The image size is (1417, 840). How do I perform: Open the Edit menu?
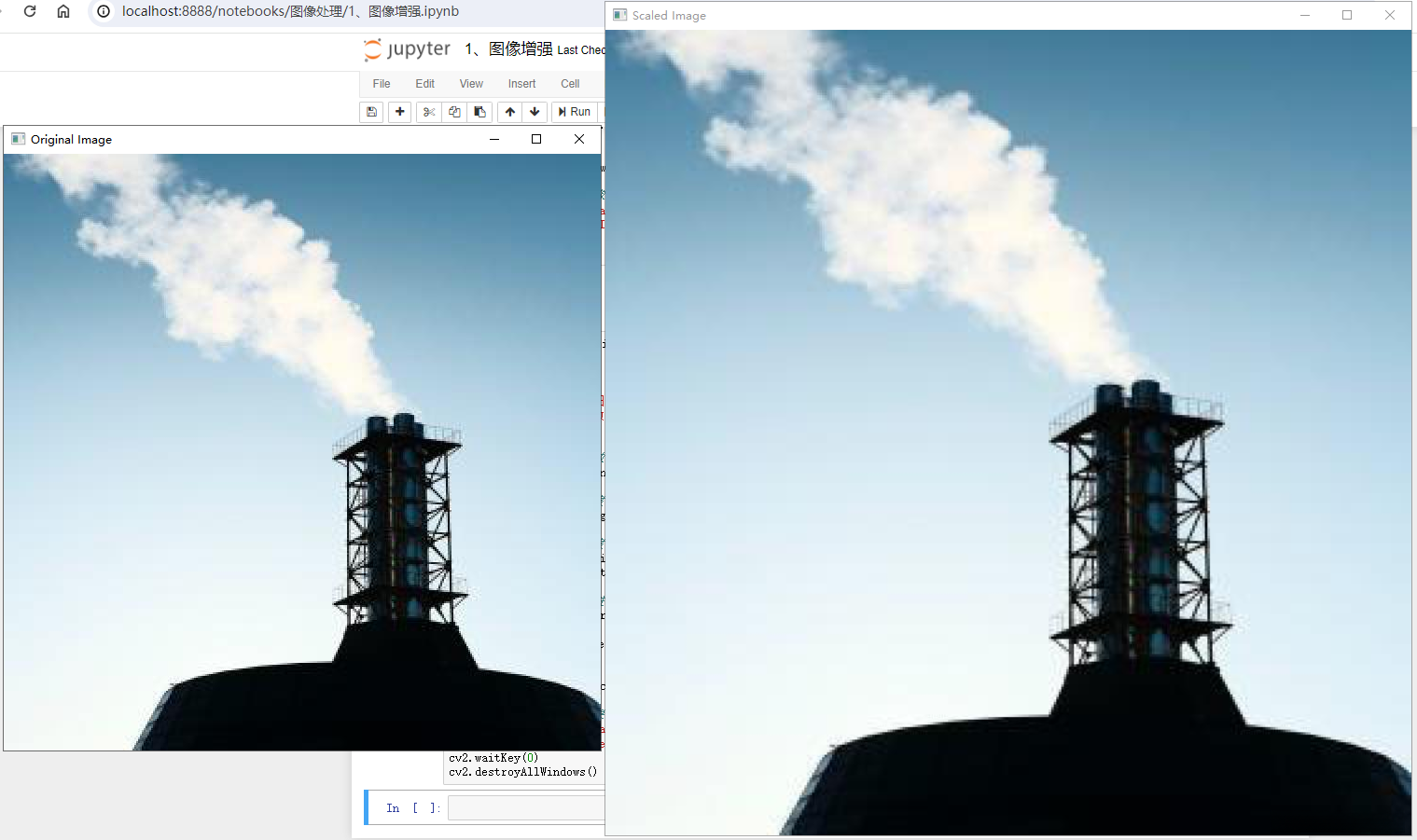tap(425, 84)
